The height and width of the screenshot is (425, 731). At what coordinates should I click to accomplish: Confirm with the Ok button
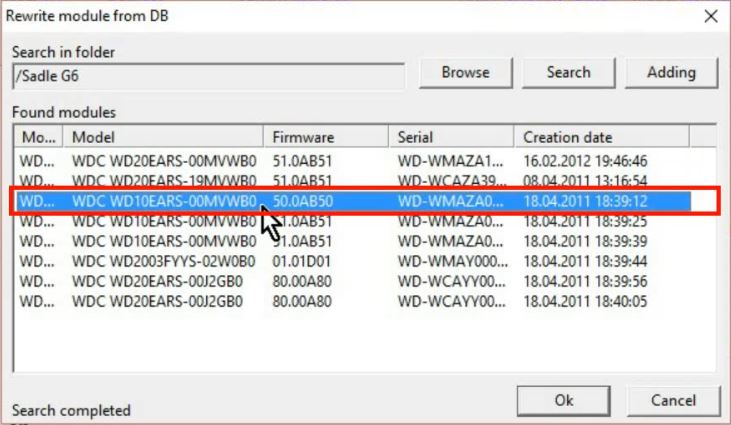tap(564, 400)
